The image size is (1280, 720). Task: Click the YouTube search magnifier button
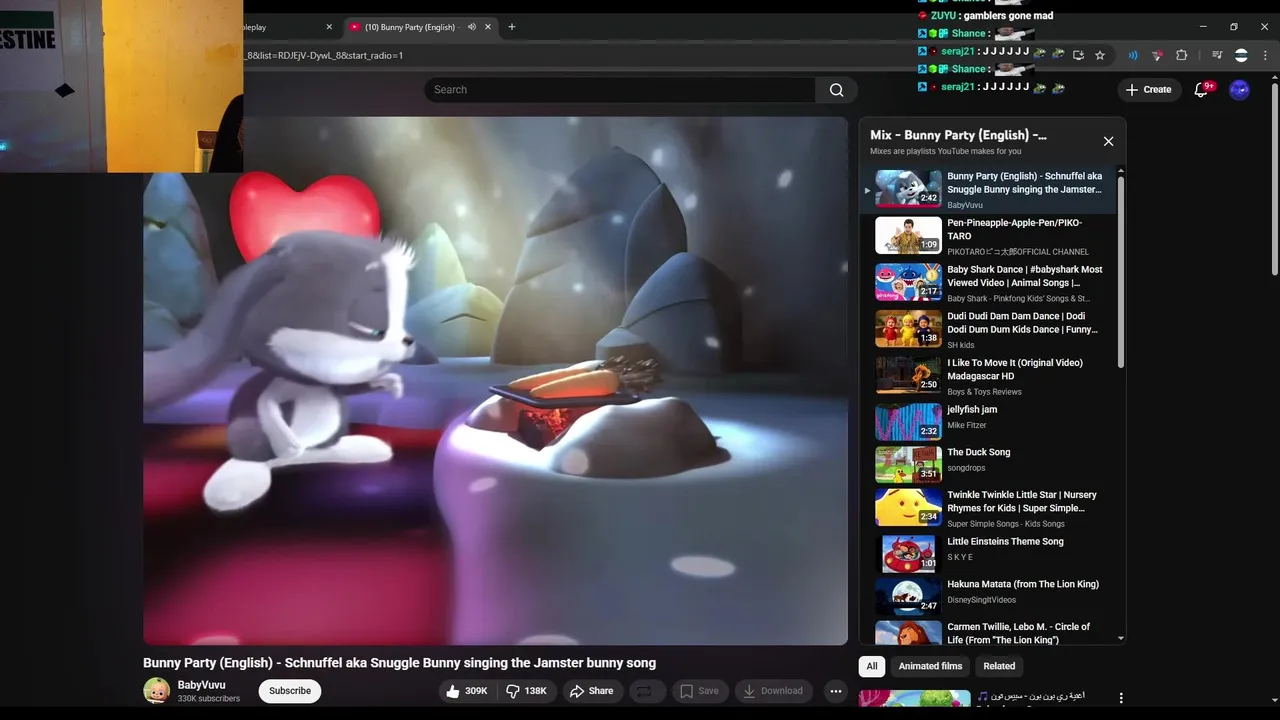pyautogui.click(x=836, y=90)
